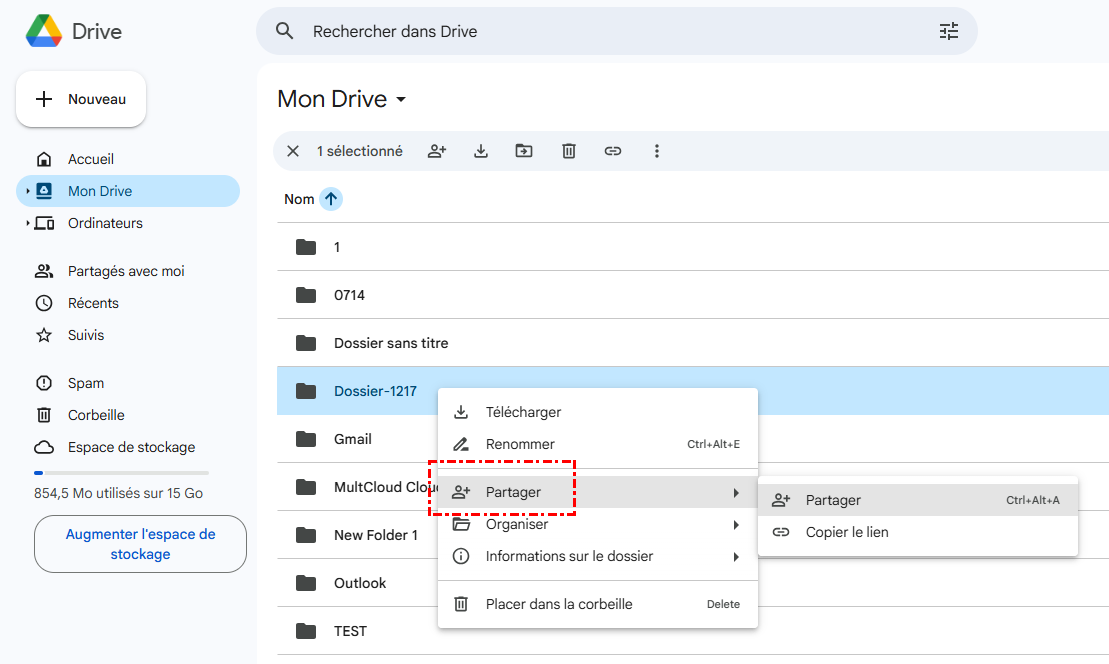Choose Renommer from the context menu
1109x664 pixels.
coord(520,444)
